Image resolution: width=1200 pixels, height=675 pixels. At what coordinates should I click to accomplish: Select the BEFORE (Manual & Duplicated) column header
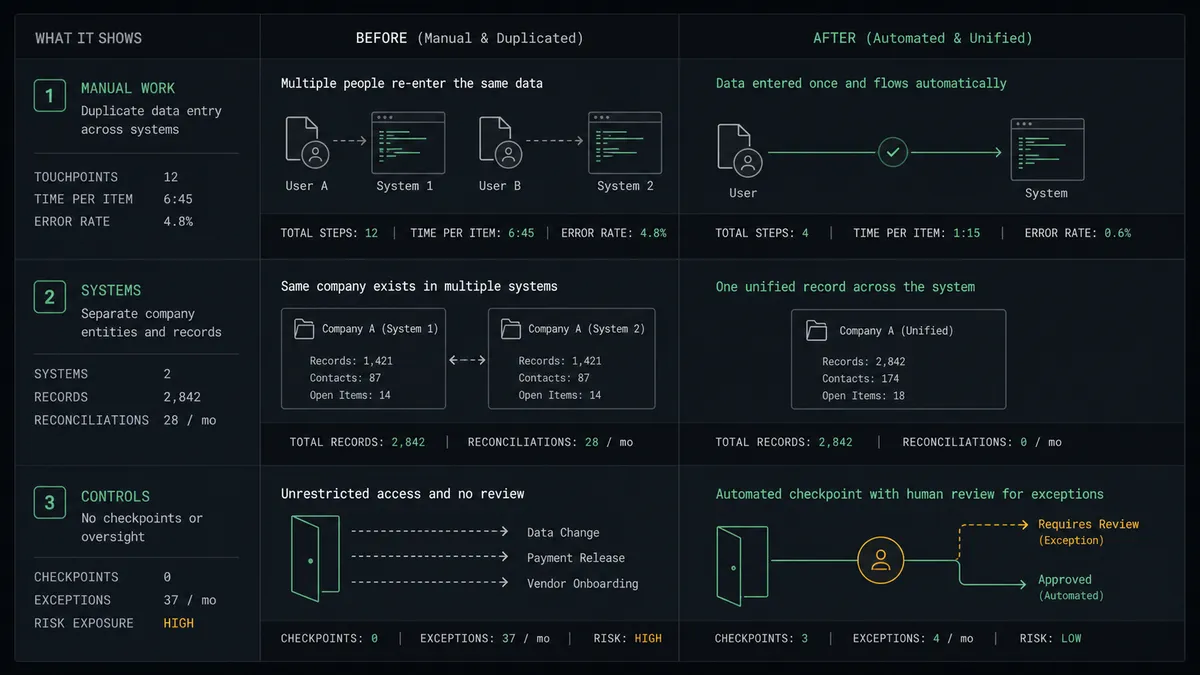point(469,38)
